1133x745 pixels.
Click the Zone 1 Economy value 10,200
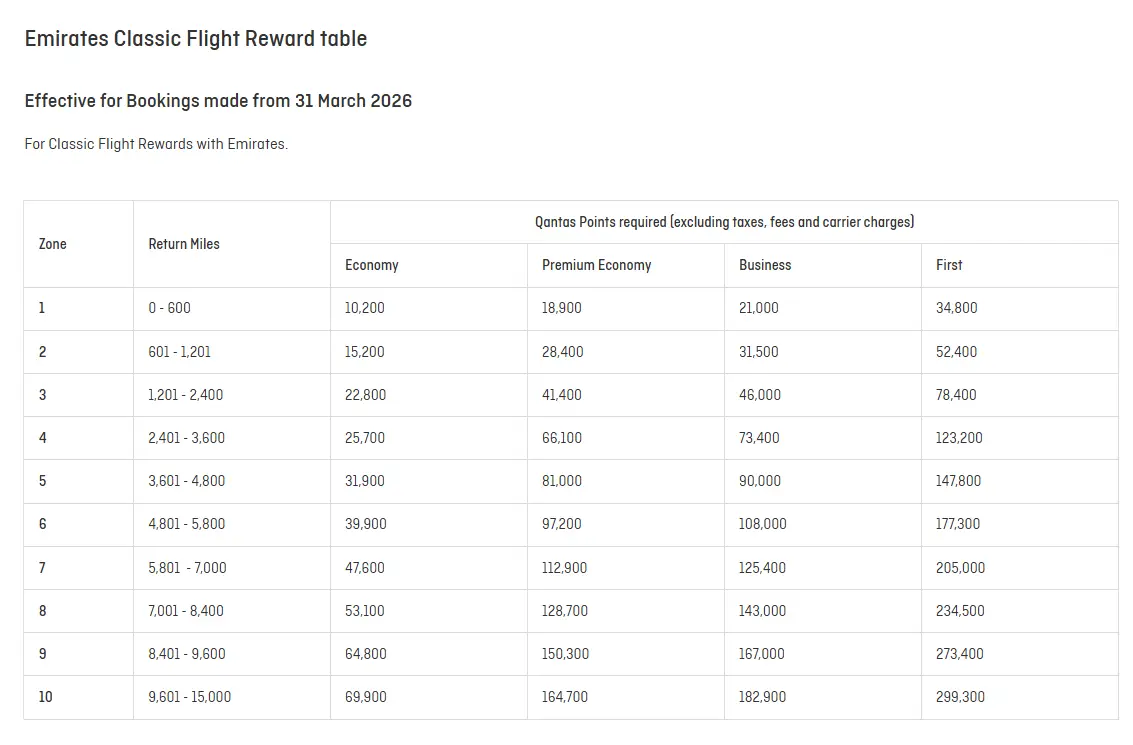365,308
